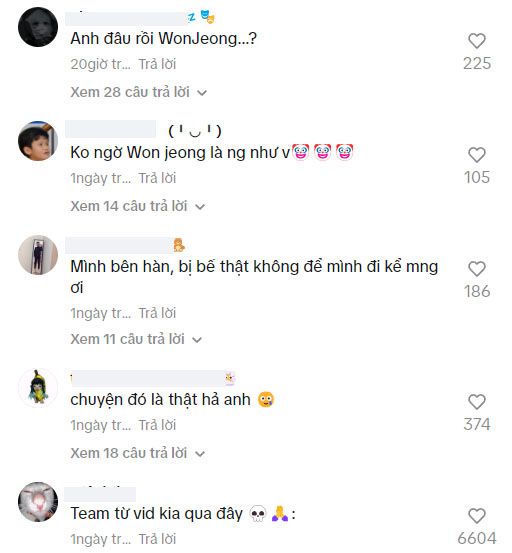Viewport: 512px width, 553px height.
Task: Reply to the clown emoji comment
Action: pyautogui.click(x=157, y=178)
